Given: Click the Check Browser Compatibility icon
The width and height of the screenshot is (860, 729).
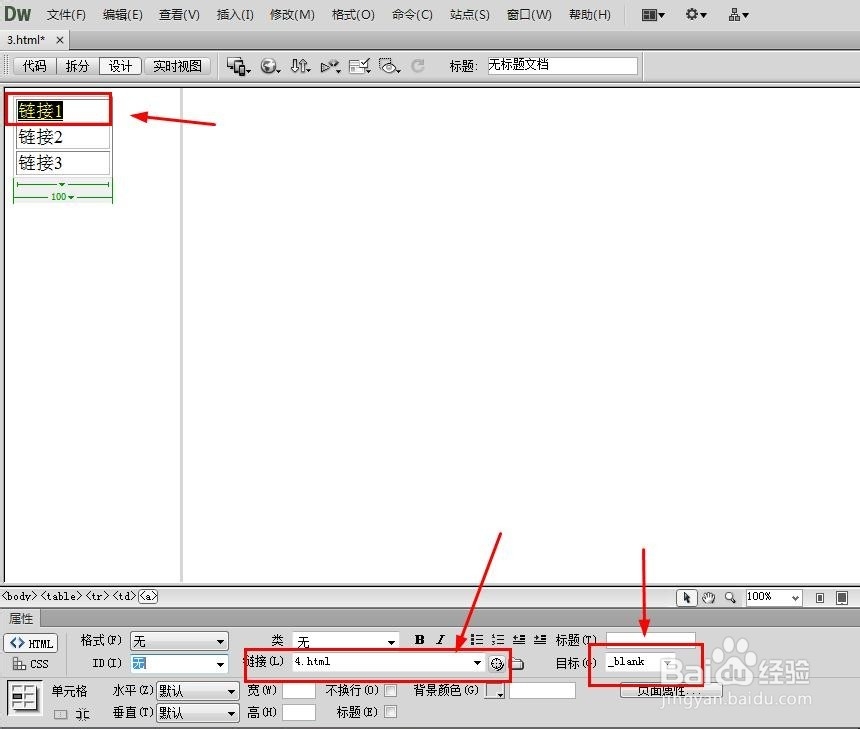Looking at the screenshot, I should pyautogui.click(x=357, y=66).
